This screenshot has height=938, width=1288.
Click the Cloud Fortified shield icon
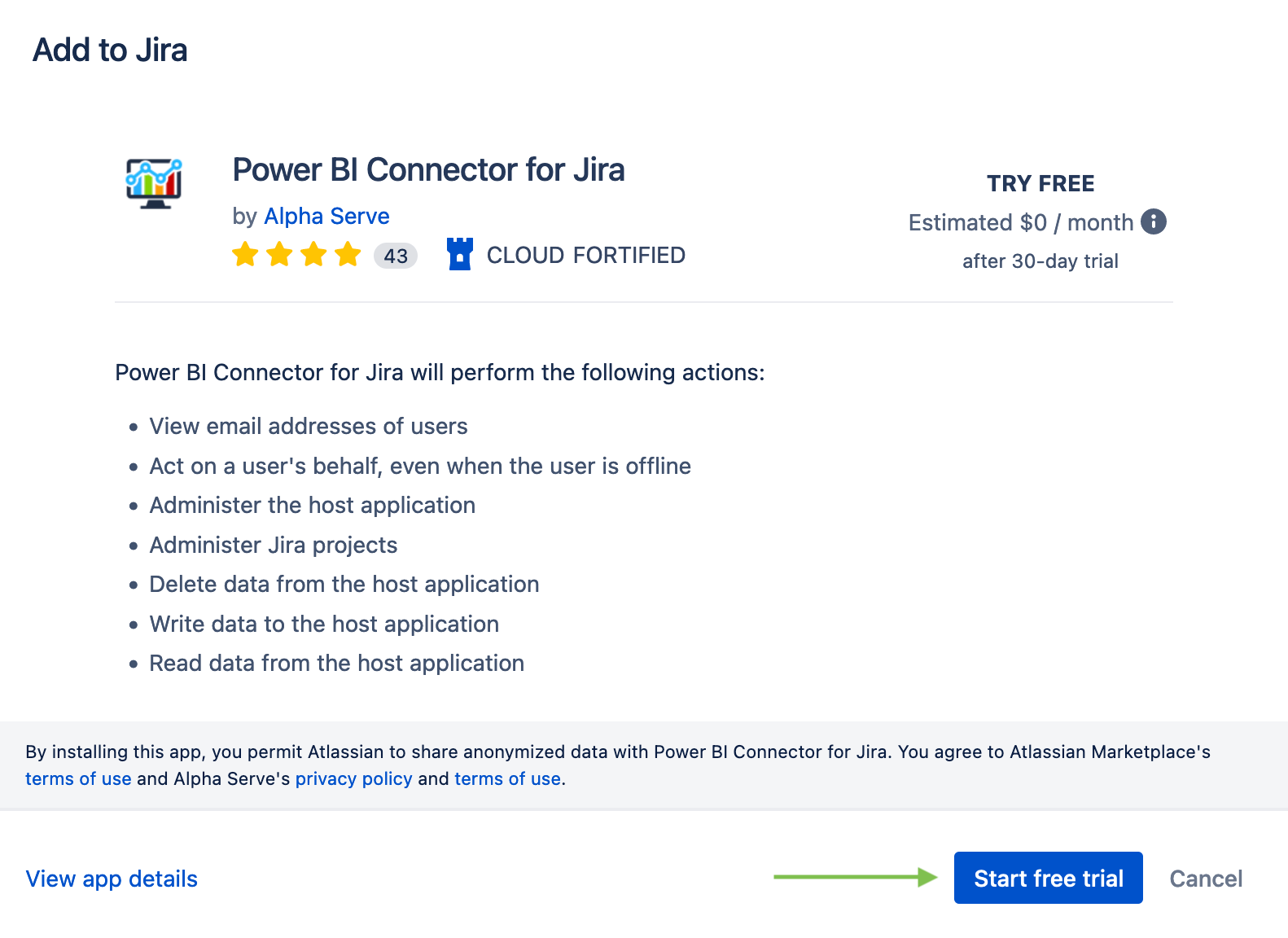[x=461, y=254]
